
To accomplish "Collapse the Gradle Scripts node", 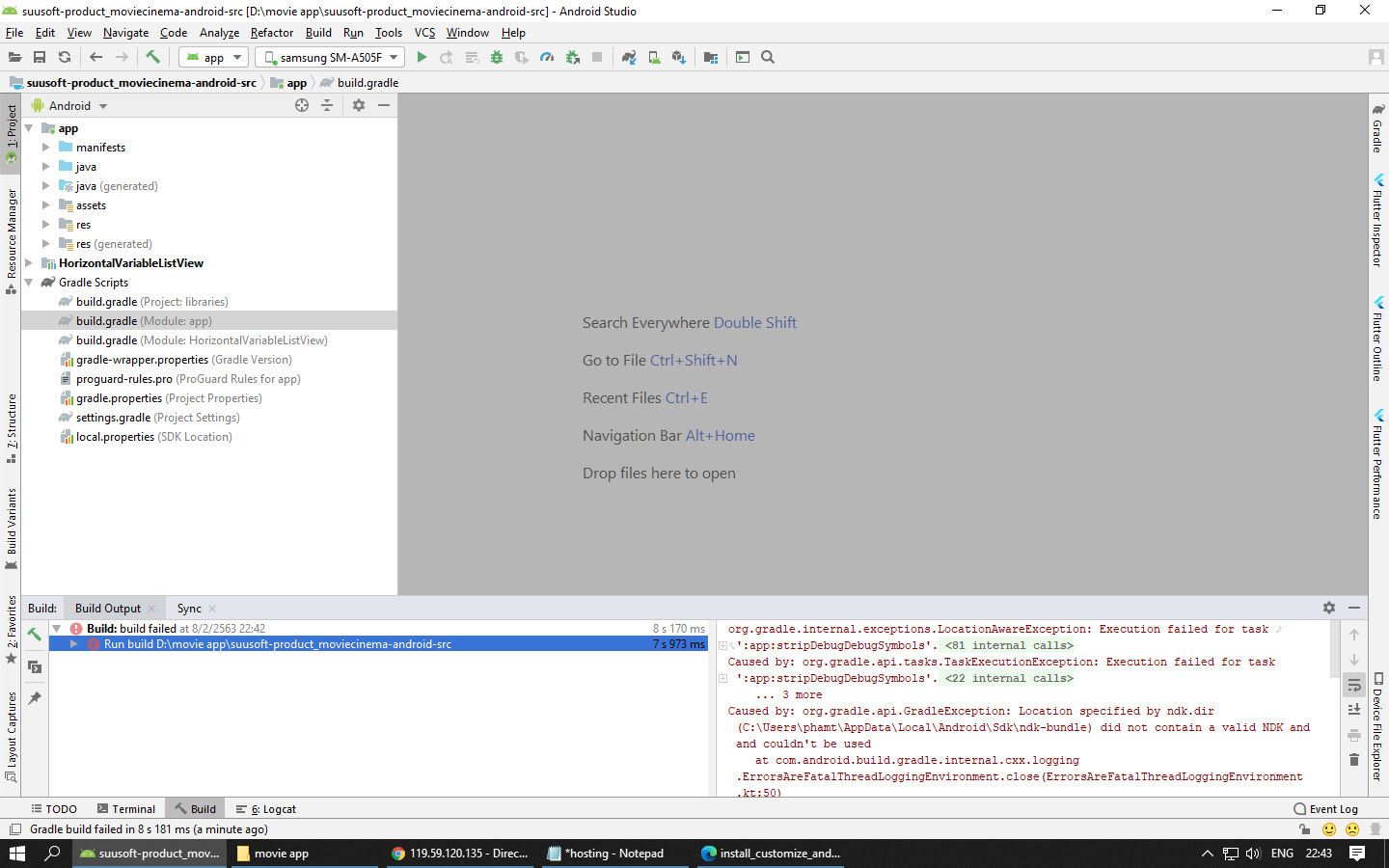I will [x=29, y=283].
